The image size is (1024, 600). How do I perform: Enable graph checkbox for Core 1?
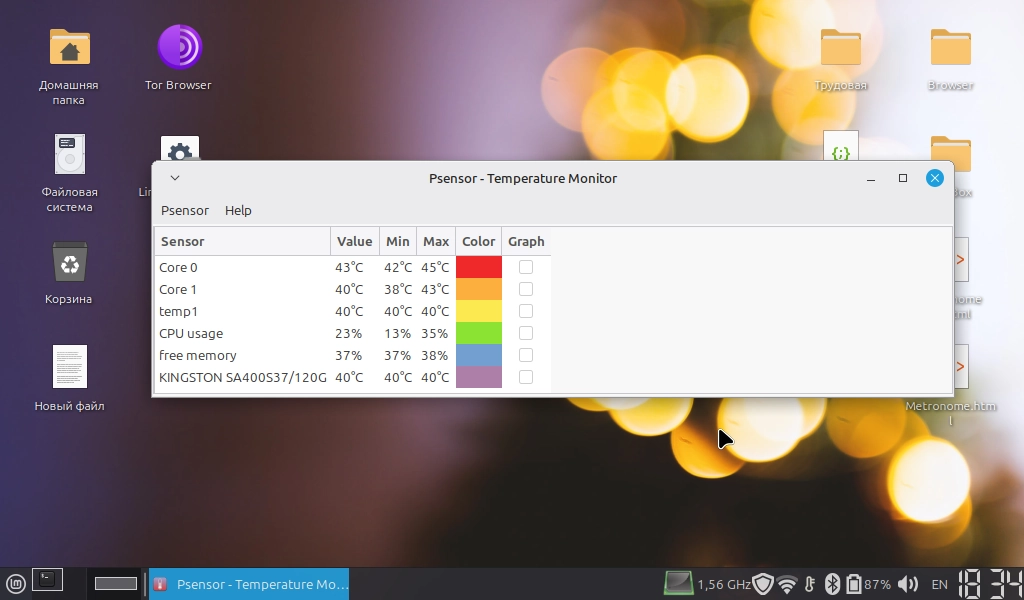coord(526,289)
